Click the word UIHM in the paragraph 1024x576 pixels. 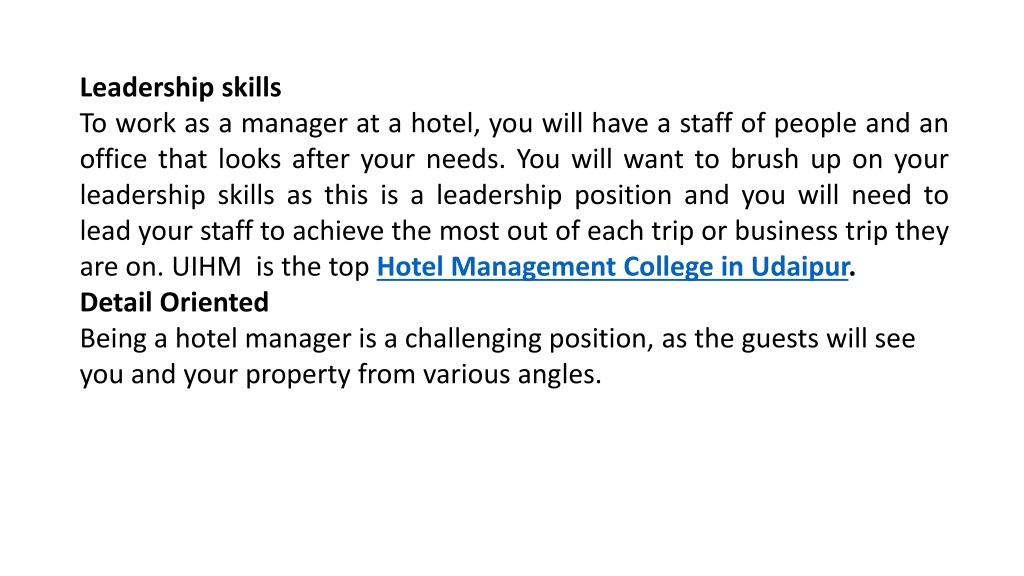(x=206, y=267)
